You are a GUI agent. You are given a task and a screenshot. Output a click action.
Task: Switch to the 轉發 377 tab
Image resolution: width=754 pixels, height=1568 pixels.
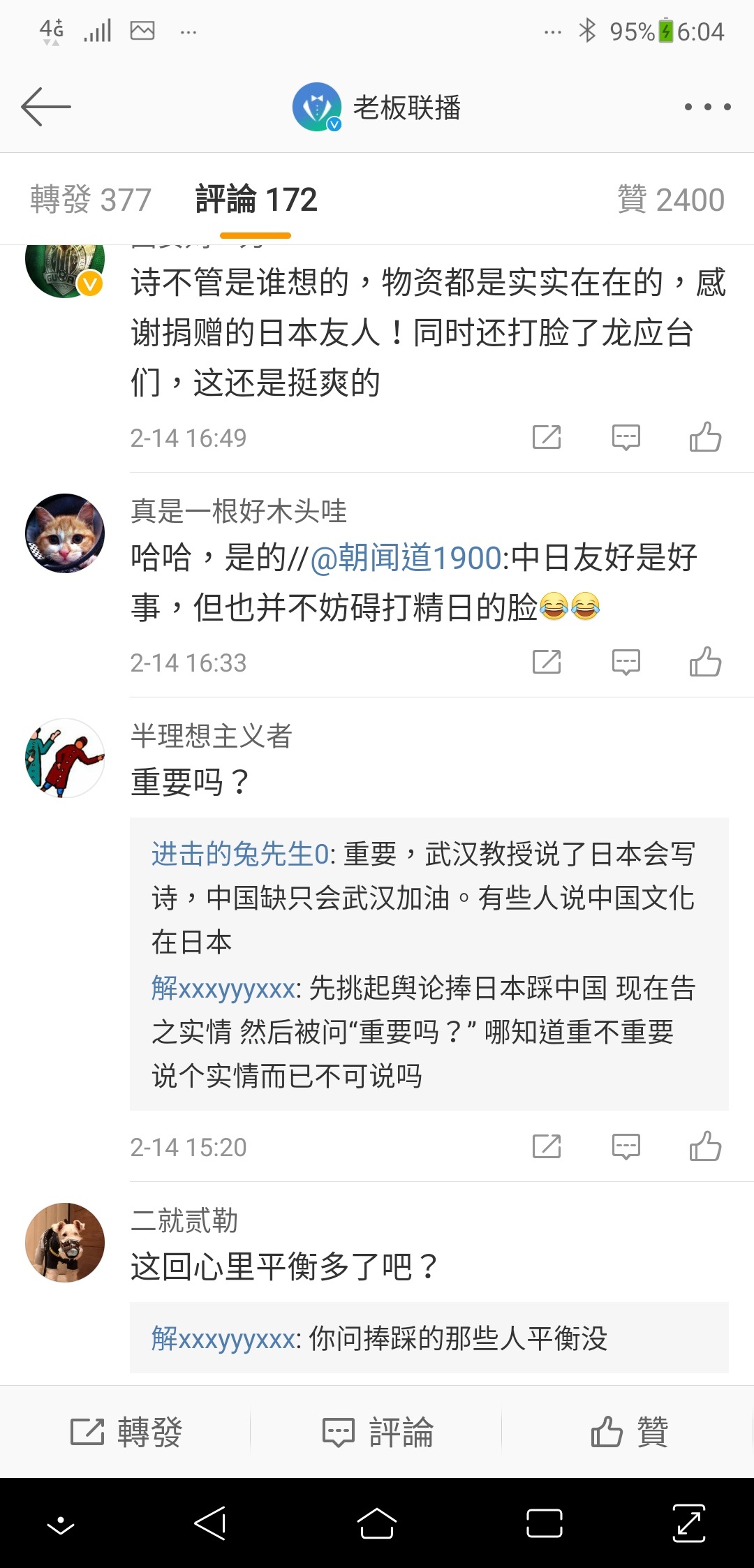click(x=91, y=200)
